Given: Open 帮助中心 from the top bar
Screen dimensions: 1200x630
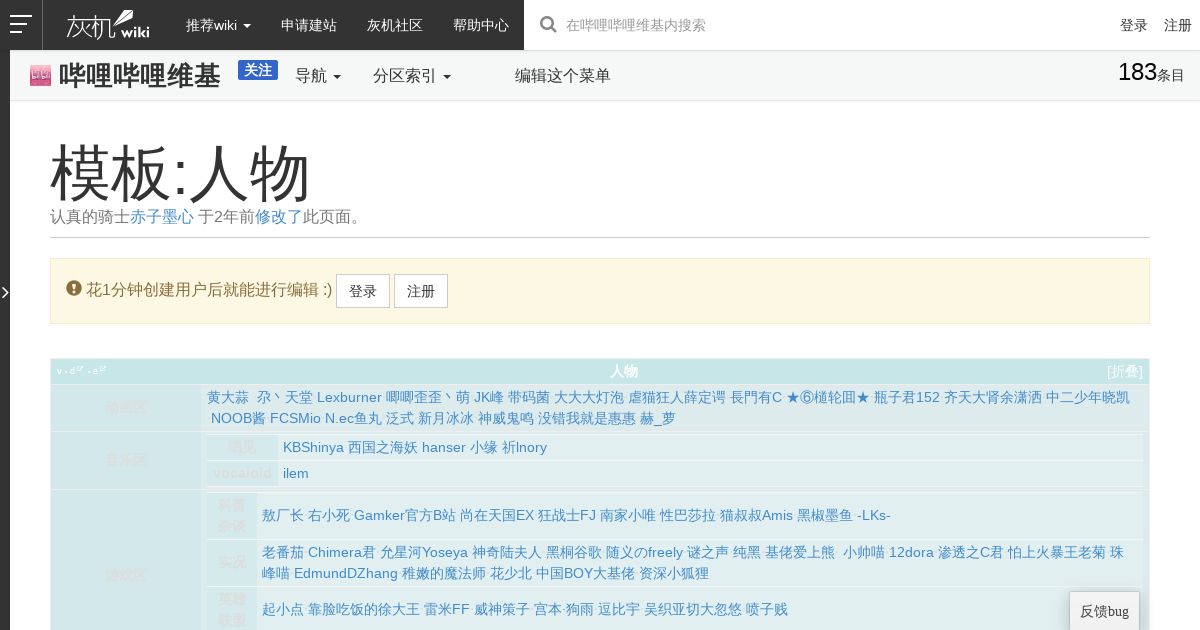Looking at the screenshot, I should 481,25.
